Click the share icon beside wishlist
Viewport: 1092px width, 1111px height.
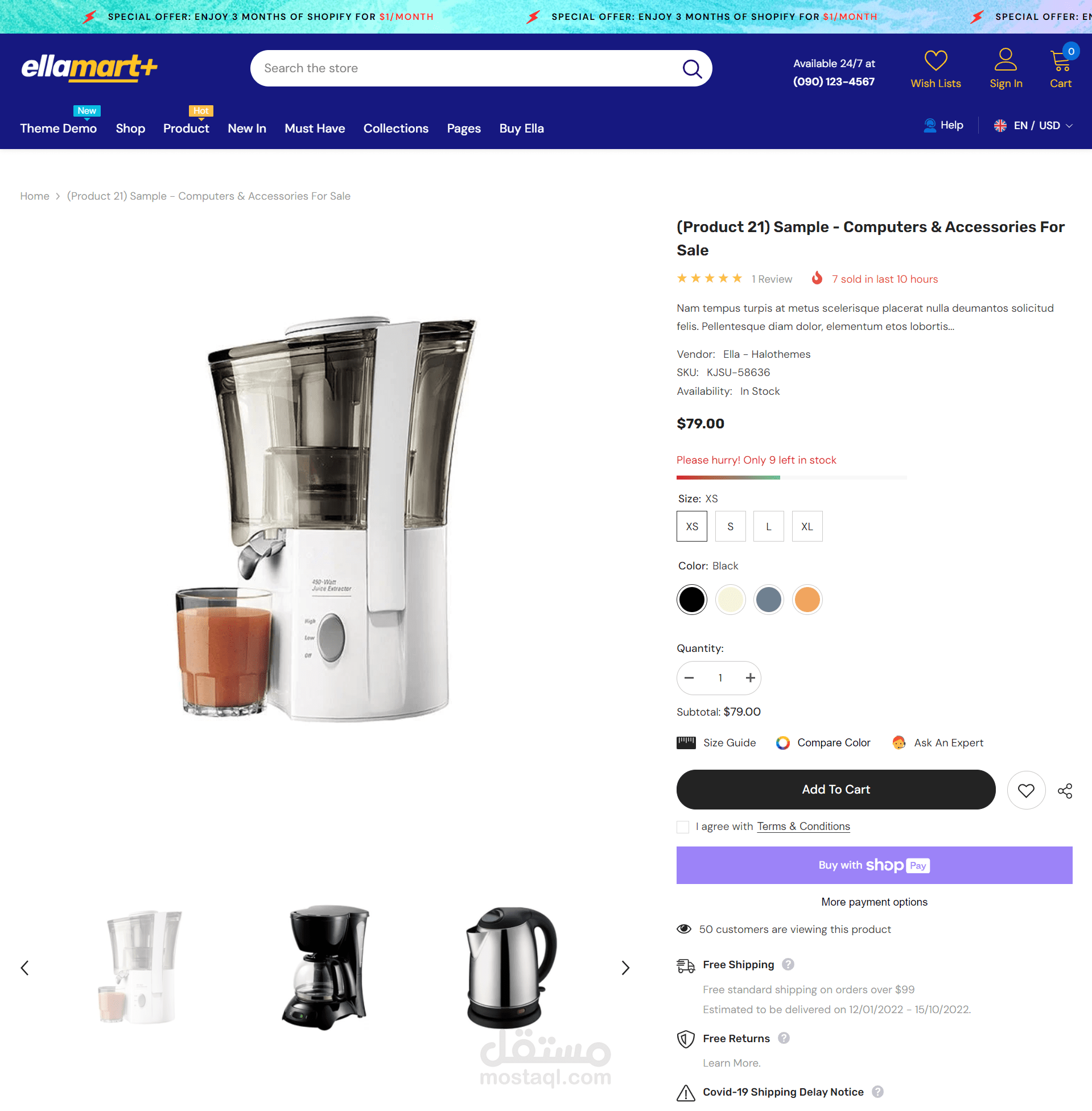(1065, 791)
